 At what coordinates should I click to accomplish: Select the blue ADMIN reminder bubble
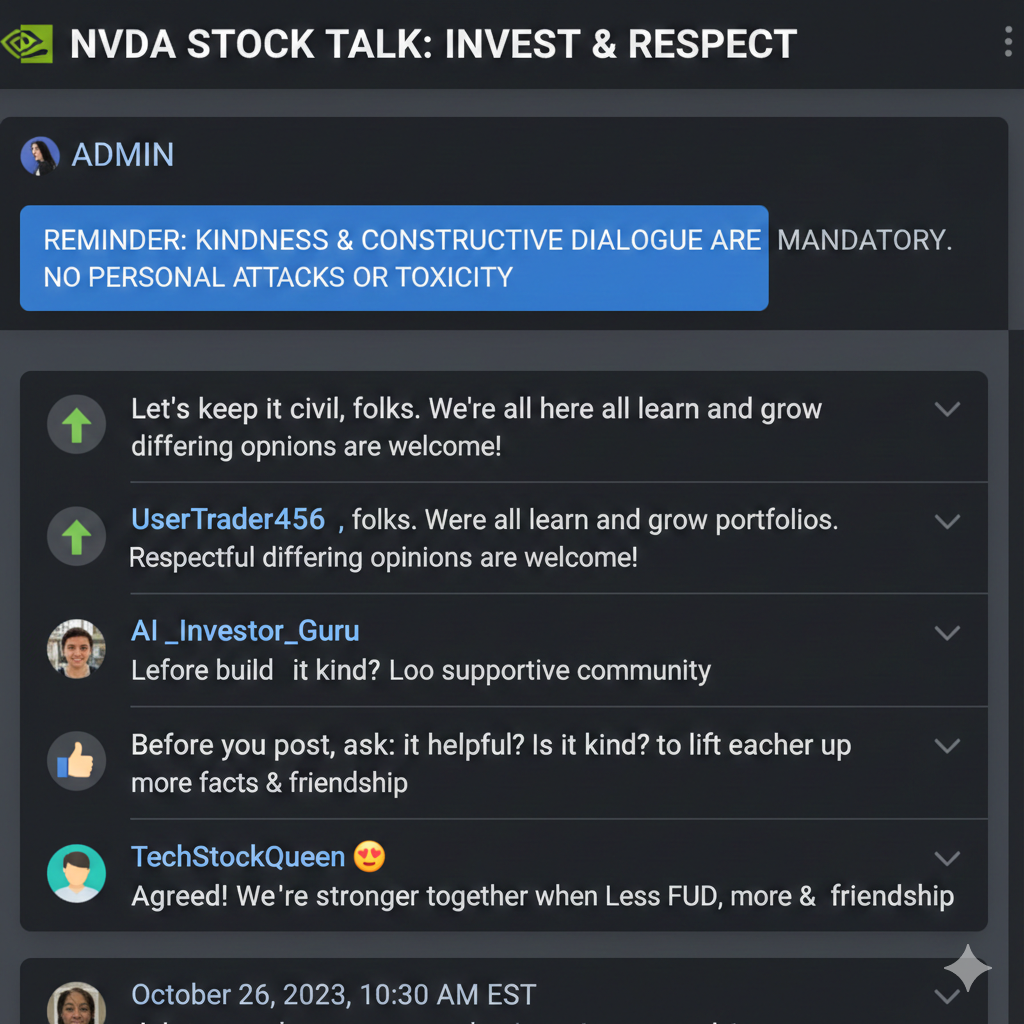click(394, 258)
